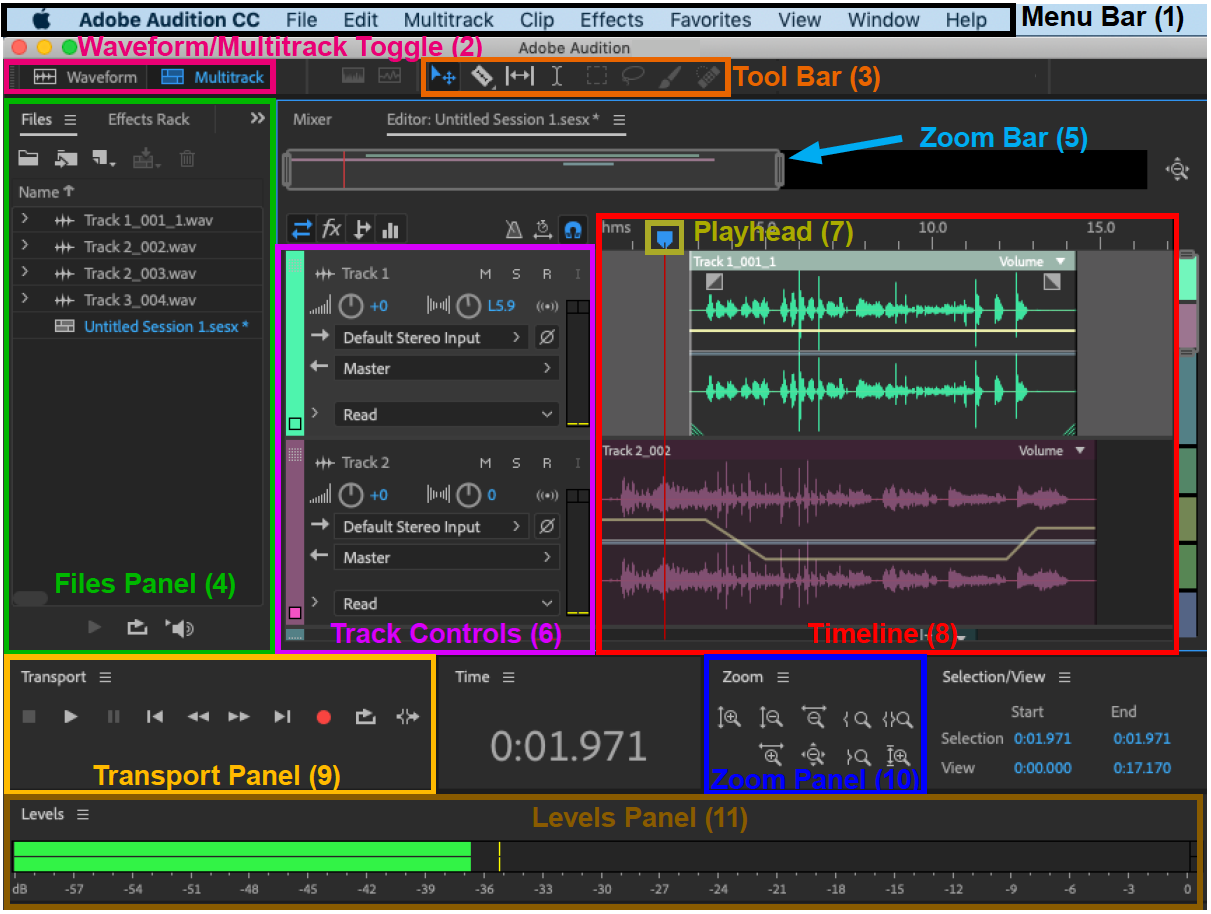Move playhead to previous with Transport button
Image resolution: width=1211 pixels, height=914 pixels.
[x=155, y=716]
